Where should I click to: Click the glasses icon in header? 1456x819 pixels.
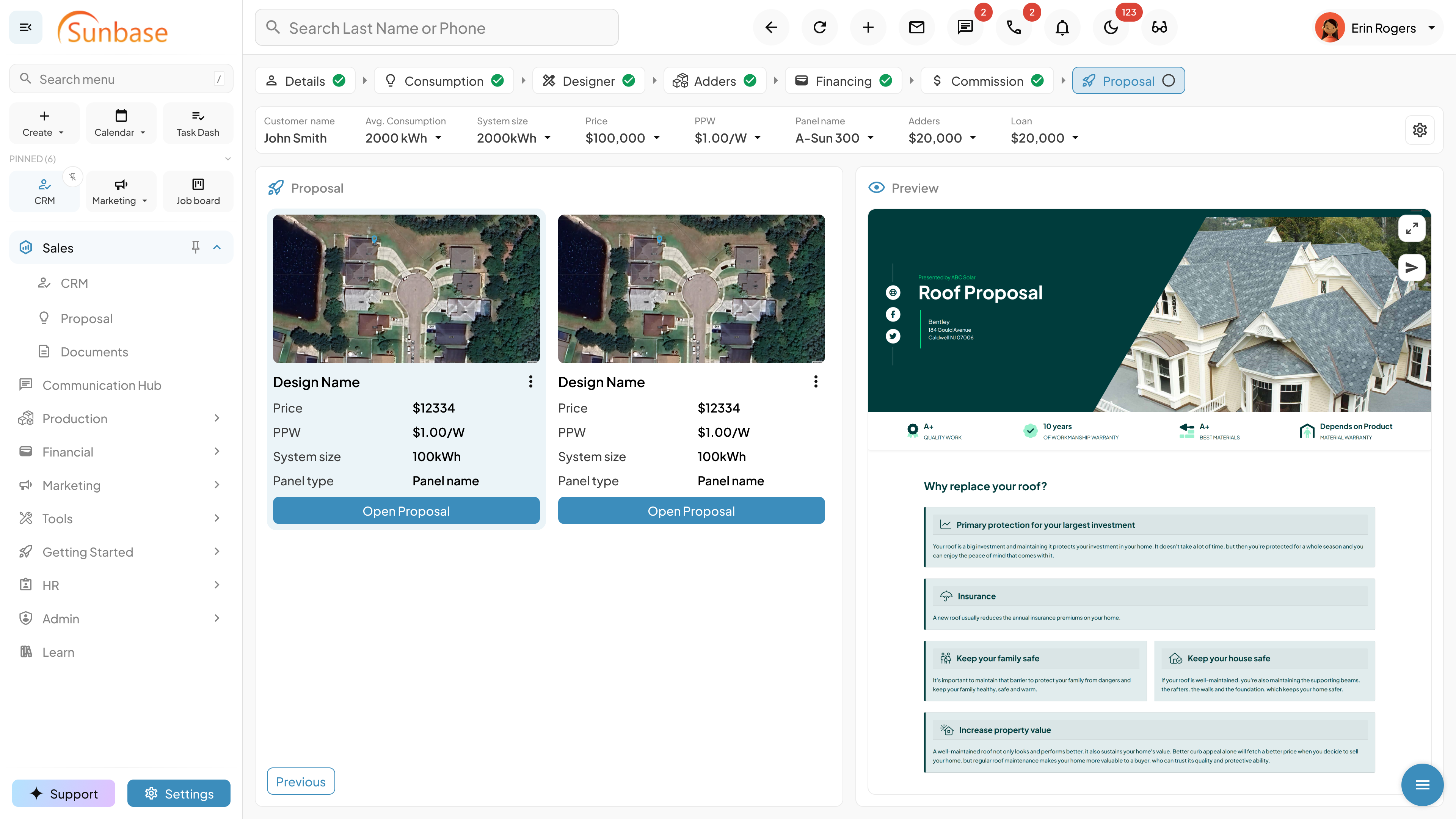pos(1159,27)
